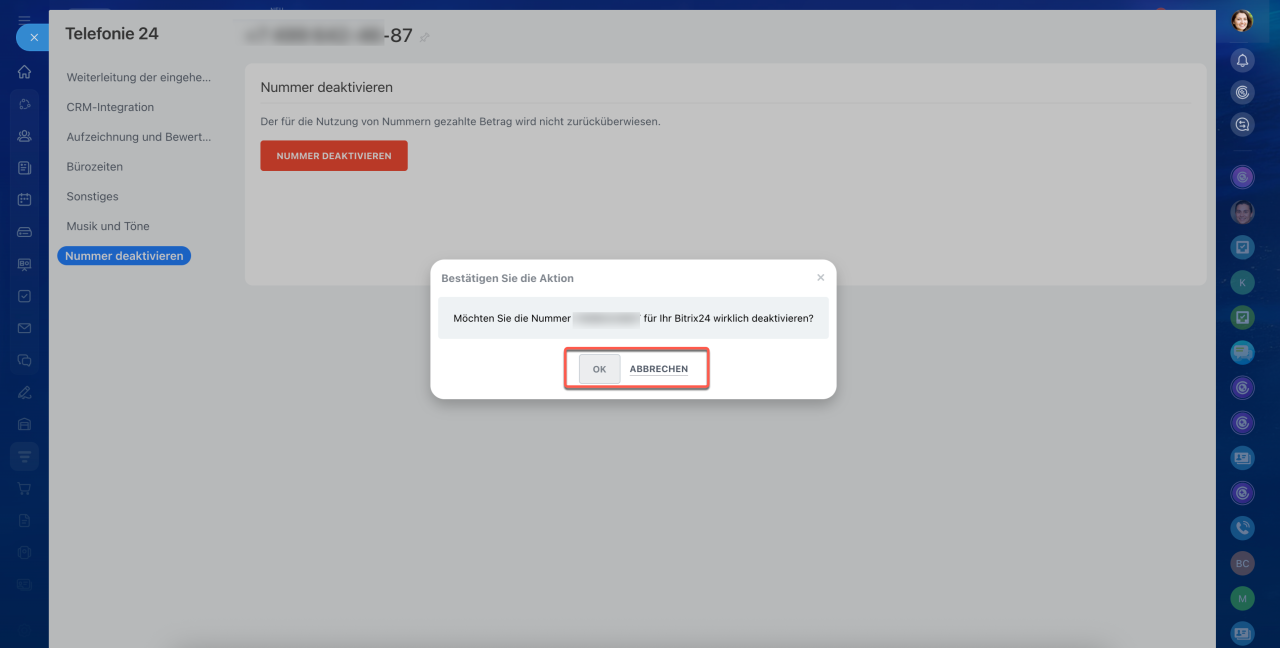Open the chat with the K avatar

tap(1242, 283)
